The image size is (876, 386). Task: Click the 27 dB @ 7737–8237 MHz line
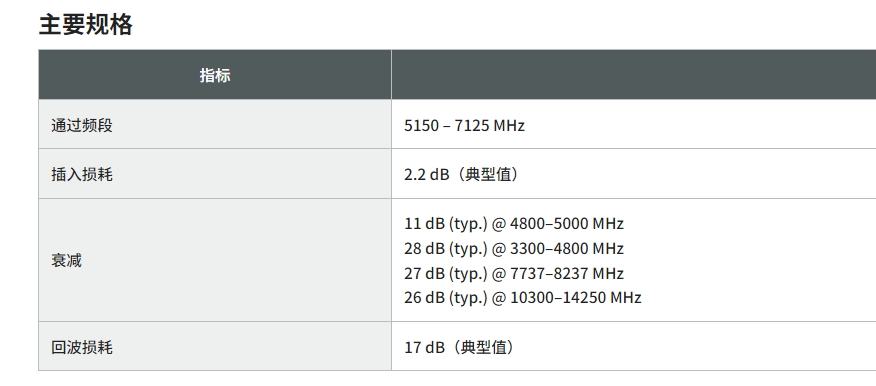513,273
